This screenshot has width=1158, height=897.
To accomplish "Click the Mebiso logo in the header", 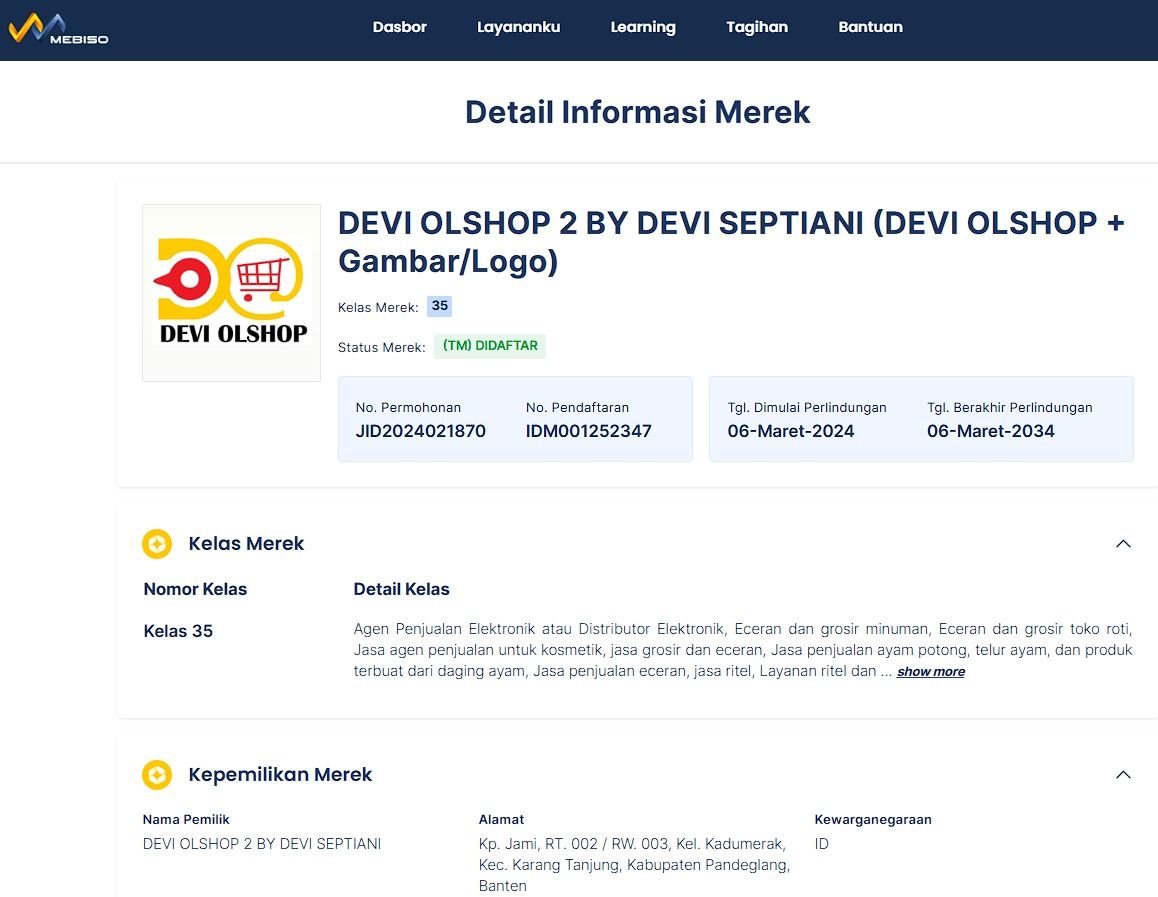I will tap(58, 30).
